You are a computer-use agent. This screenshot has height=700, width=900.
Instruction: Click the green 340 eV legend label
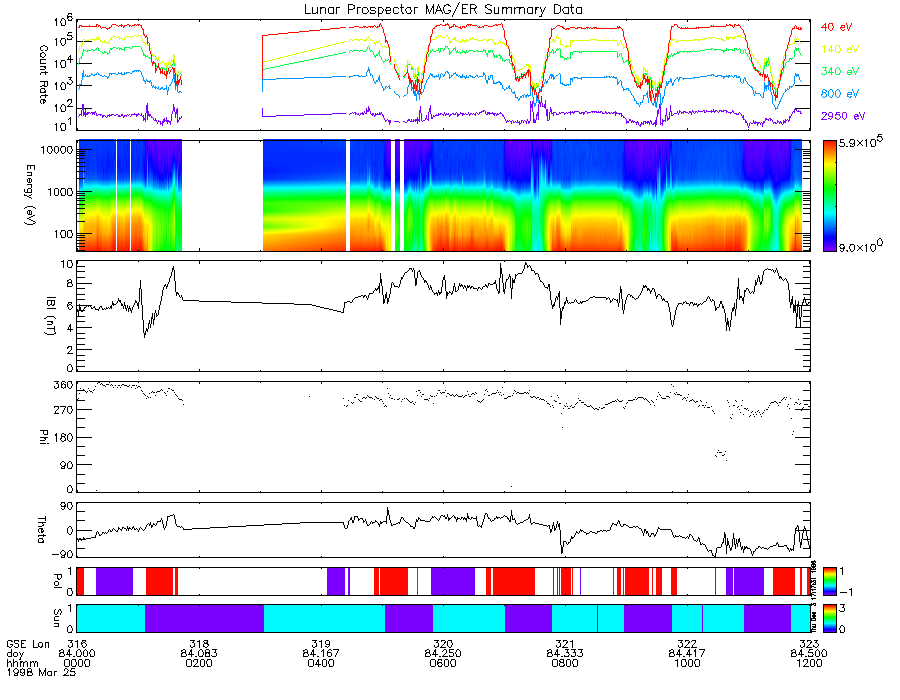(x=840, y=71)
